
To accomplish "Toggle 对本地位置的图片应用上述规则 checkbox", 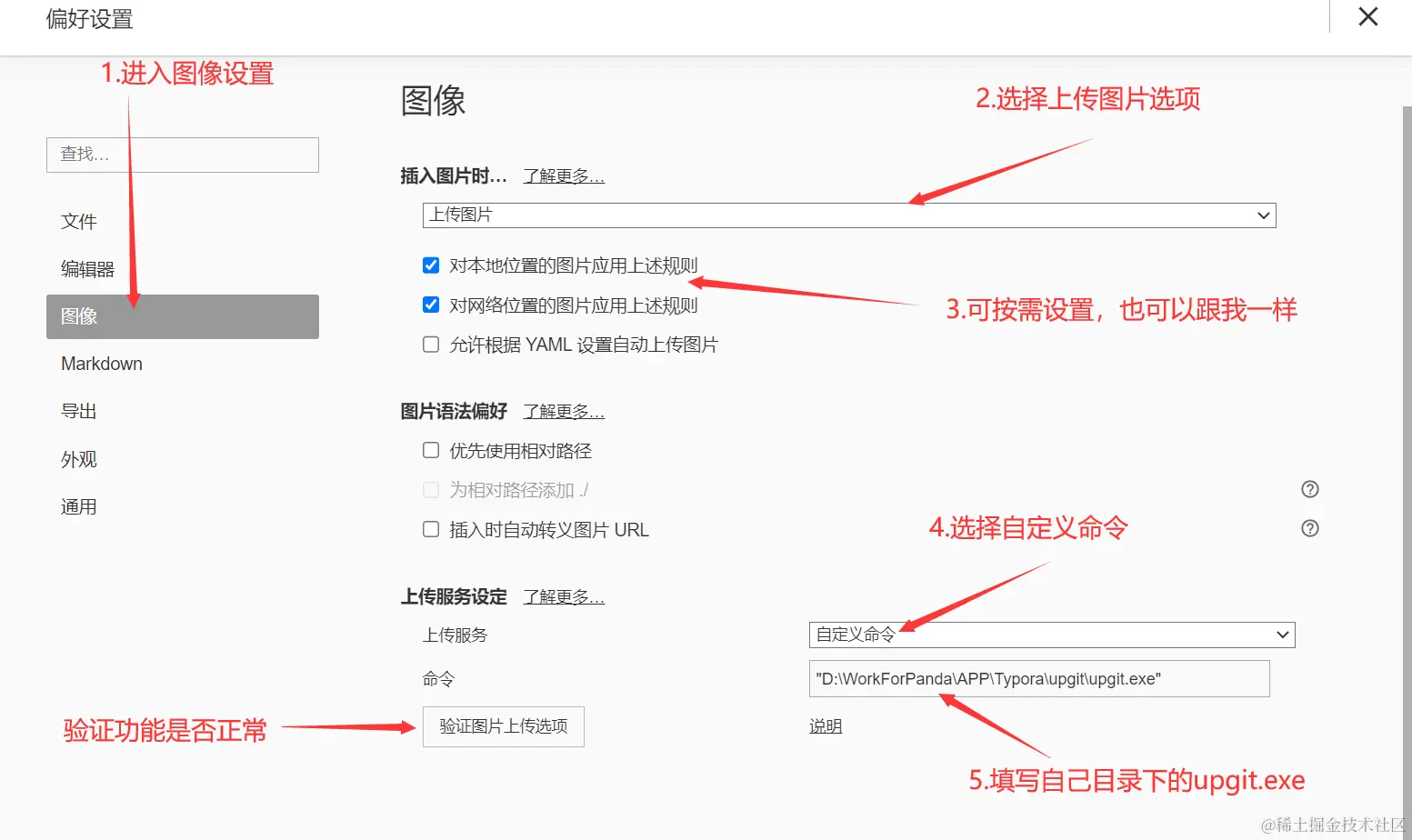I will [431, 265].
